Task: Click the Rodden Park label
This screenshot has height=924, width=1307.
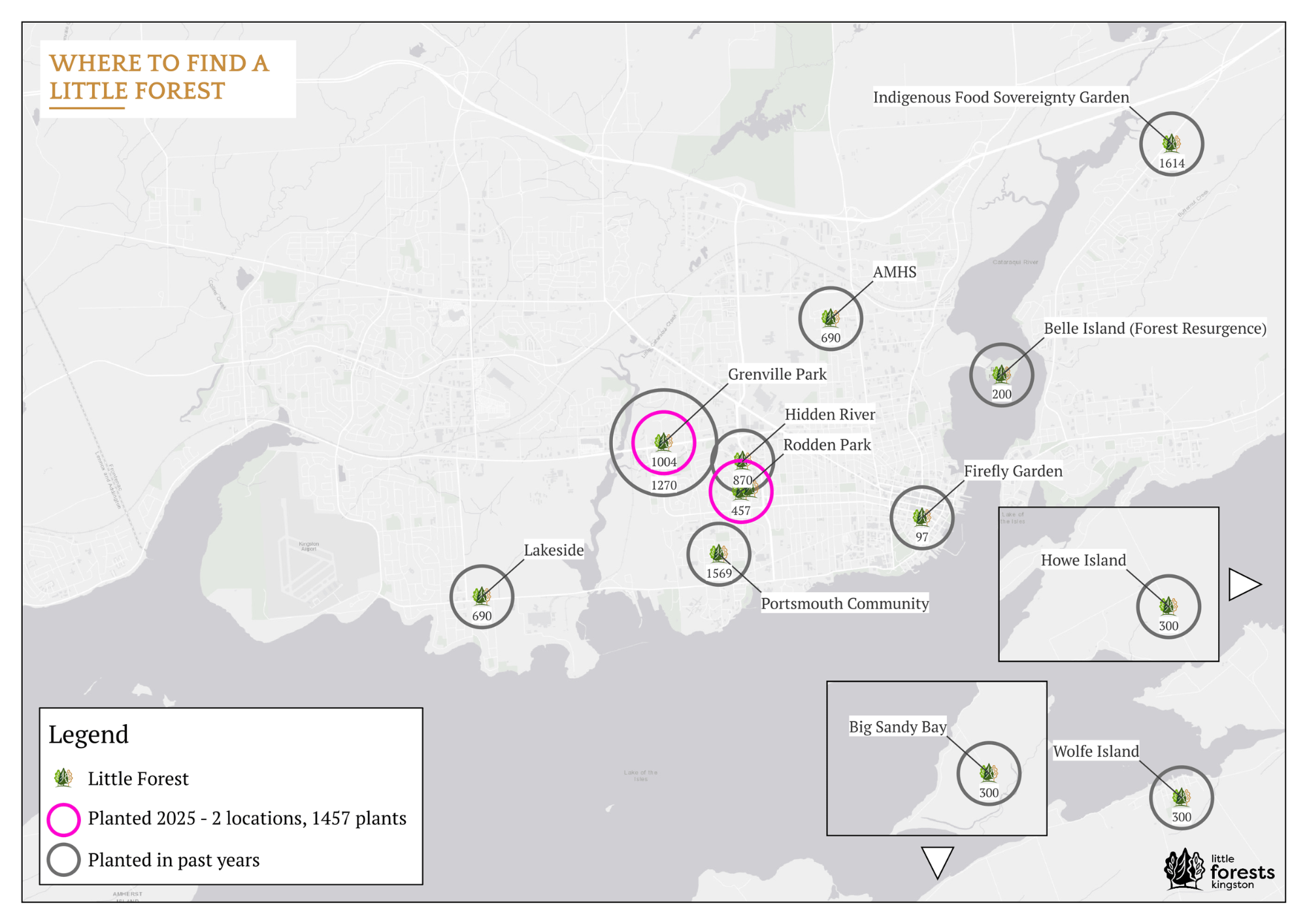Action: tap(827, 445)
